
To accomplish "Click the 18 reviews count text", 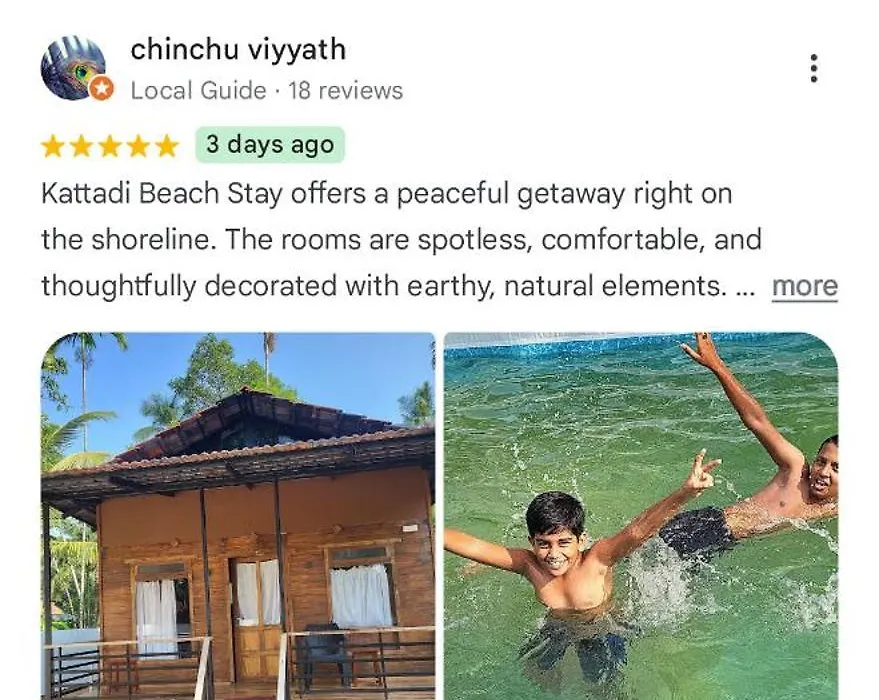I will [x=346, y=91].
